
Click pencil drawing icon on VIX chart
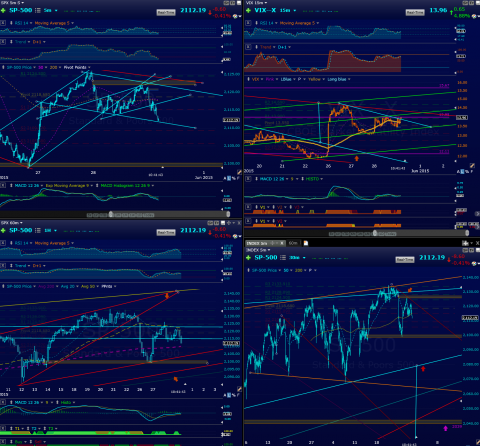coord(472,166)
